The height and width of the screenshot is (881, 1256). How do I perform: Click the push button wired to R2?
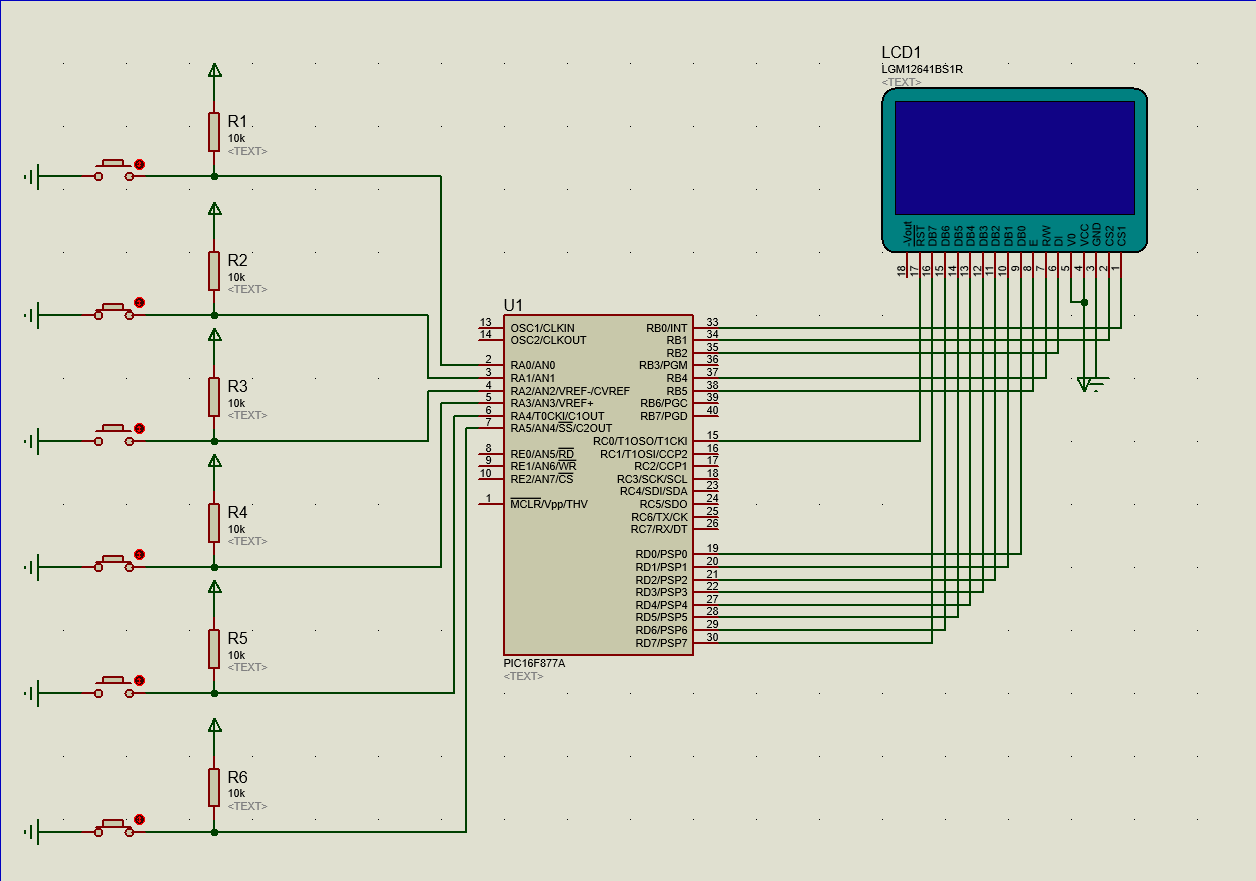pyautogui.click(x=114, y=309)
